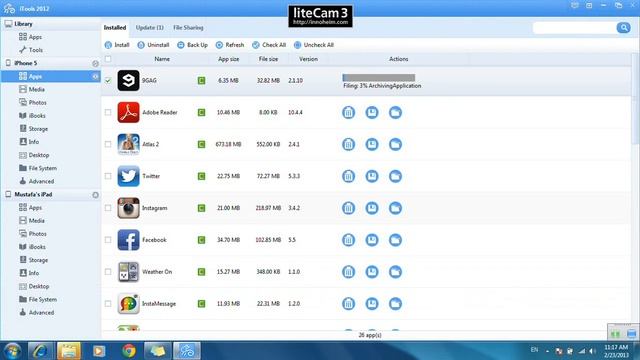The width and height of the screenshot is (640, 360).
Task: Check the Atlas 2 checkbox
Action: (108, 144)
